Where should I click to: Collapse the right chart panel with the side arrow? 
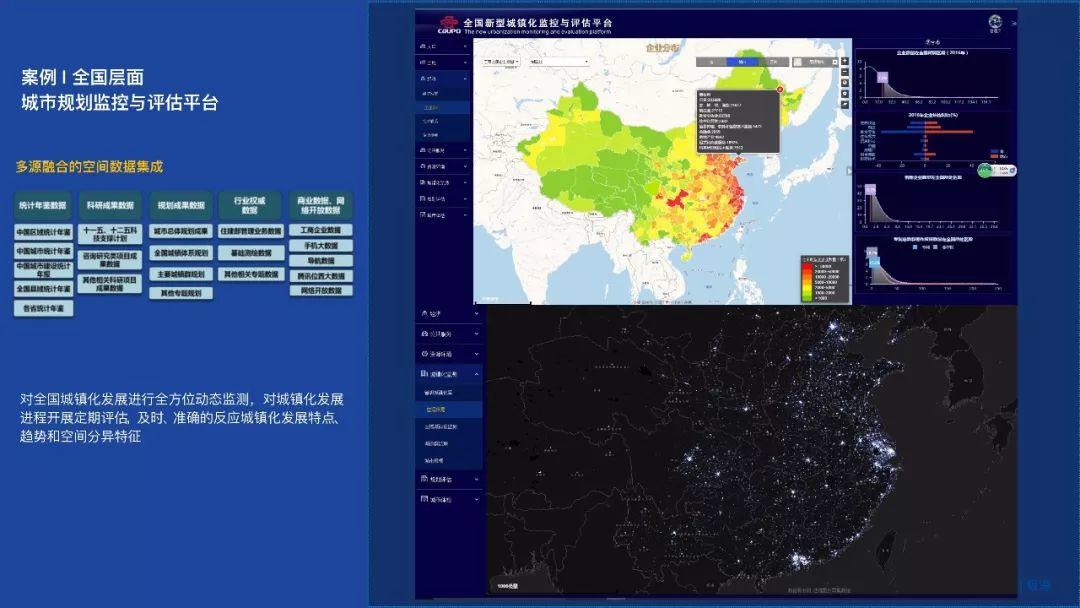click(849, 171)
